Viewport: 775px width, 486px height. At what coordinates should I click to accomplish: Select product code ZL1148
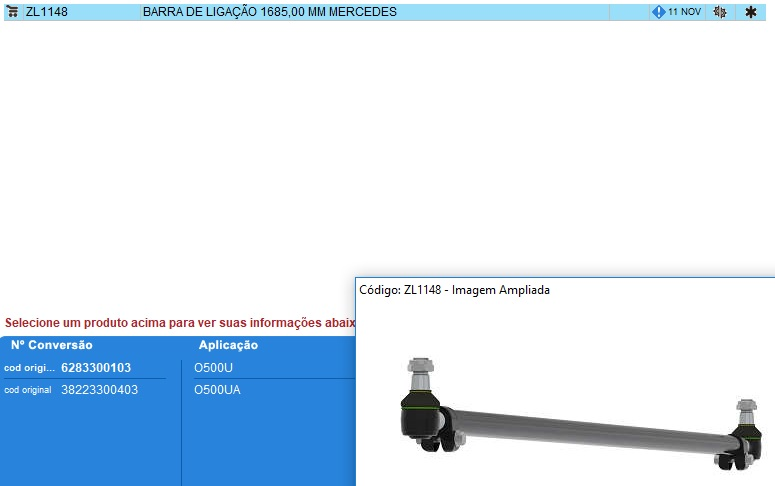pos(47,12)
